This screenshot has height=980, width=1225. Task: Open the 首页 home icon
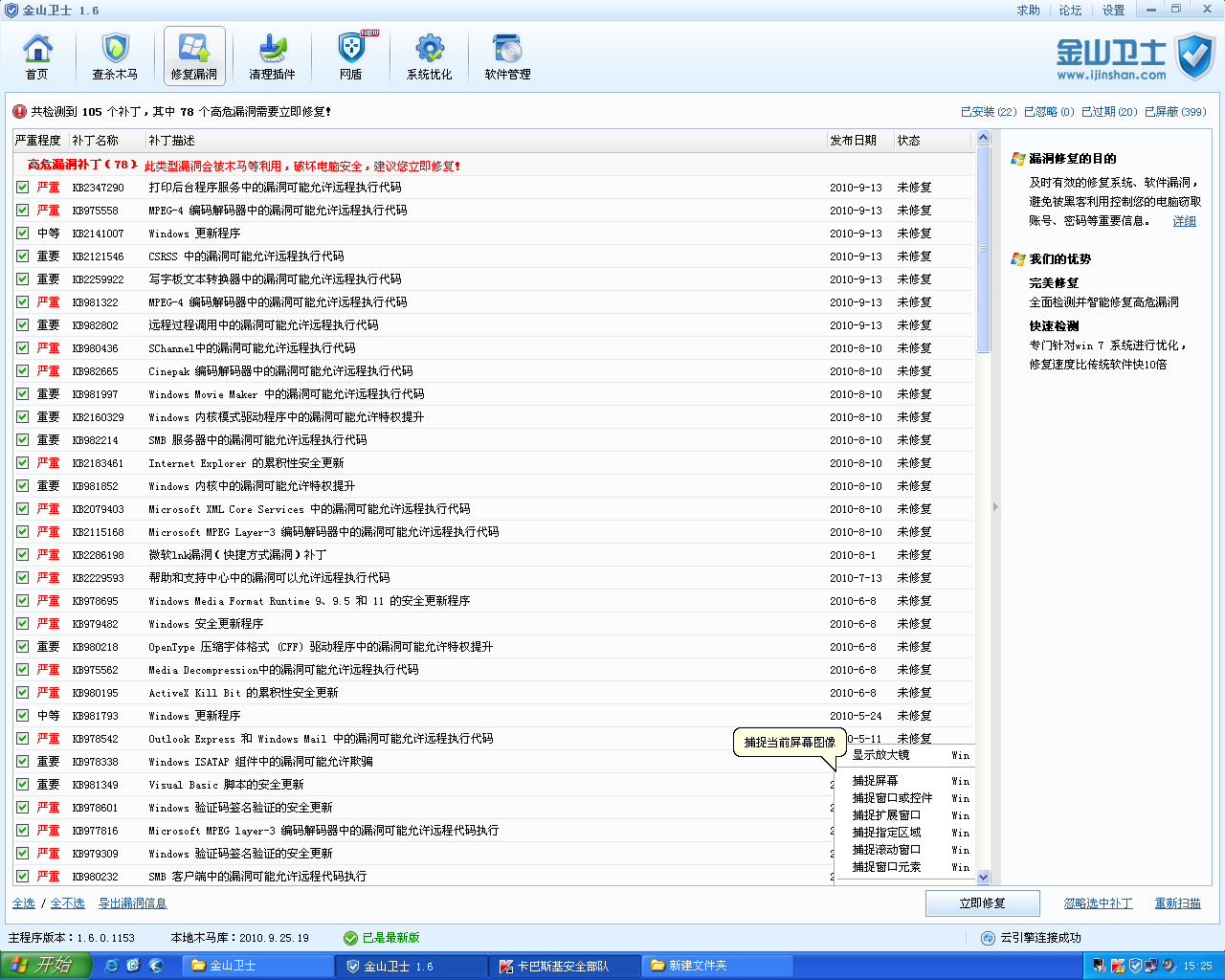[37, 56]
